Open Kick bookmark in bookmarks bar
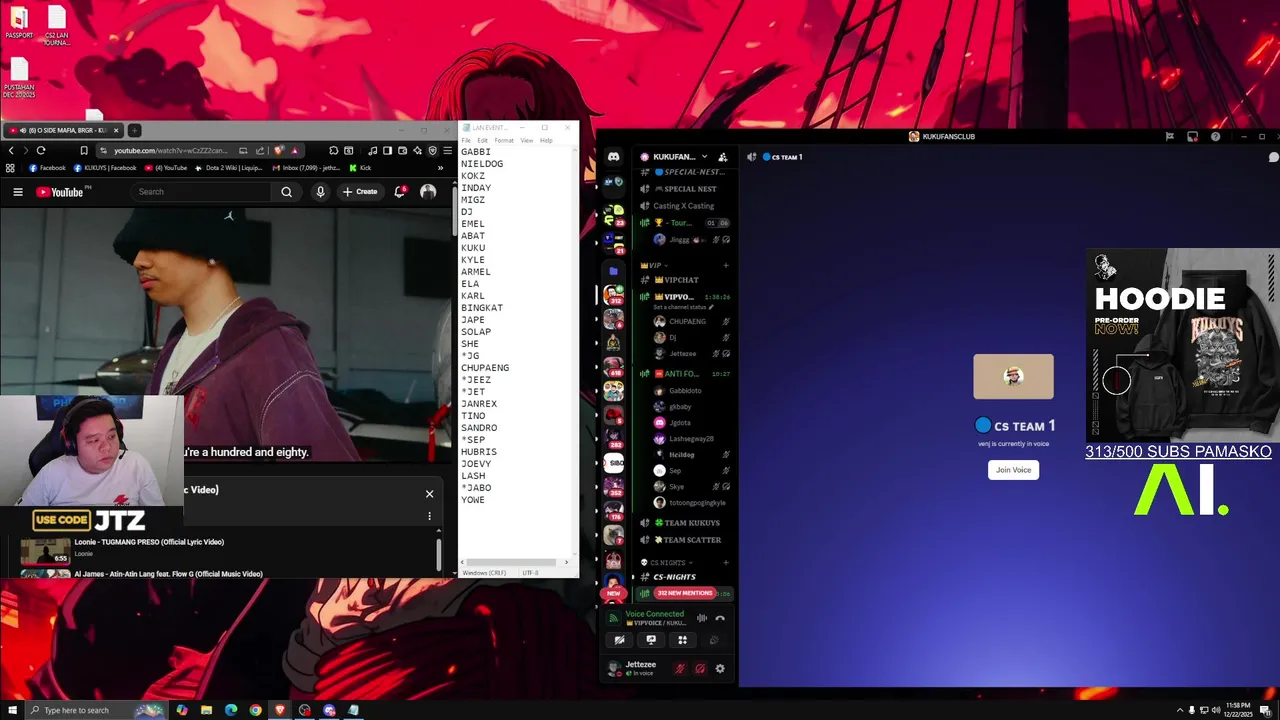This screenshot has height=720, width=1280. point(360,168)
